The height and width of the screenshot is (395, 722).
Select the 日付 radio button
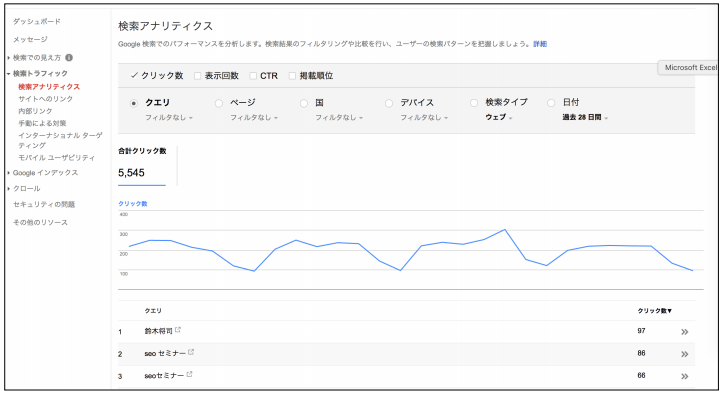click(x=551, y=103)
